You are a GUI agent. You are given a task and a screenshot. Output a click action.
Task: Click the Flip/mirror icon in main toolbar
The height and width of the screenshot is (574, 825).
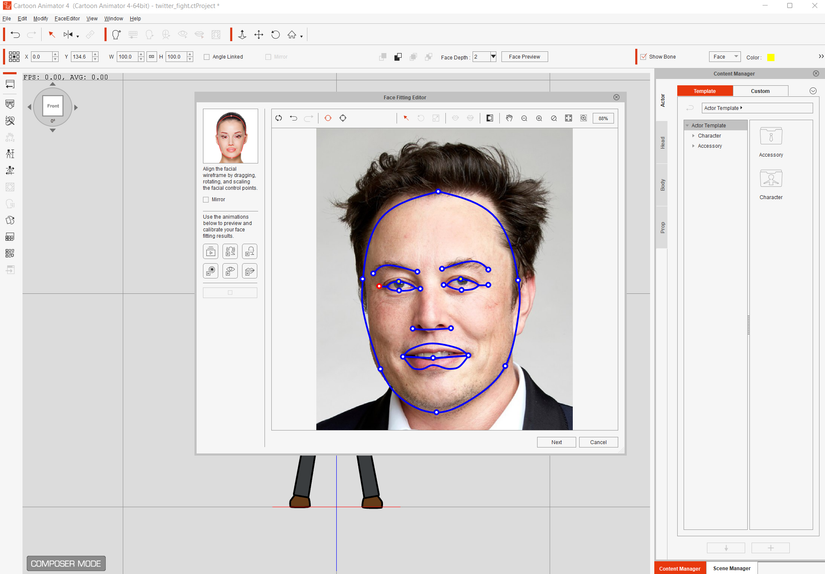coord(68,35)
